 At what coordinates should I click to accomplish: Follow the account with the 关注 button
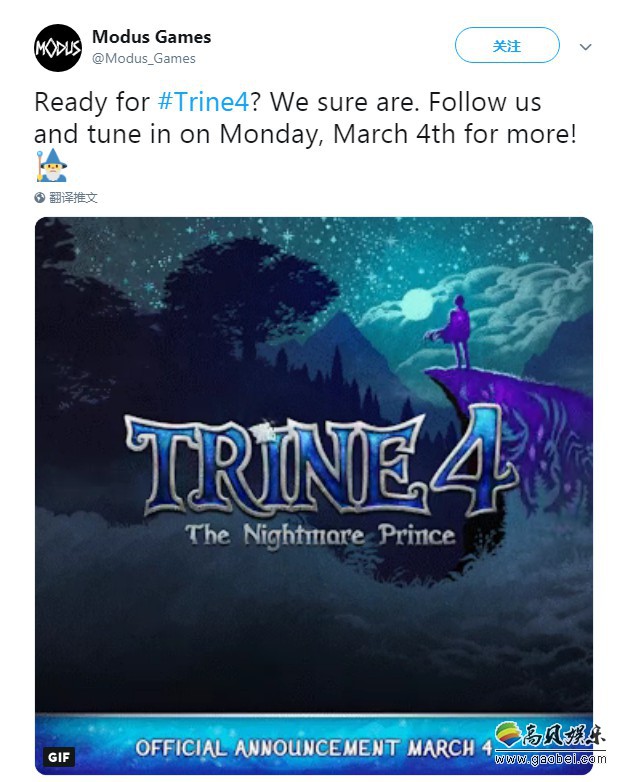pyautogui.click(x=507, y=45)
